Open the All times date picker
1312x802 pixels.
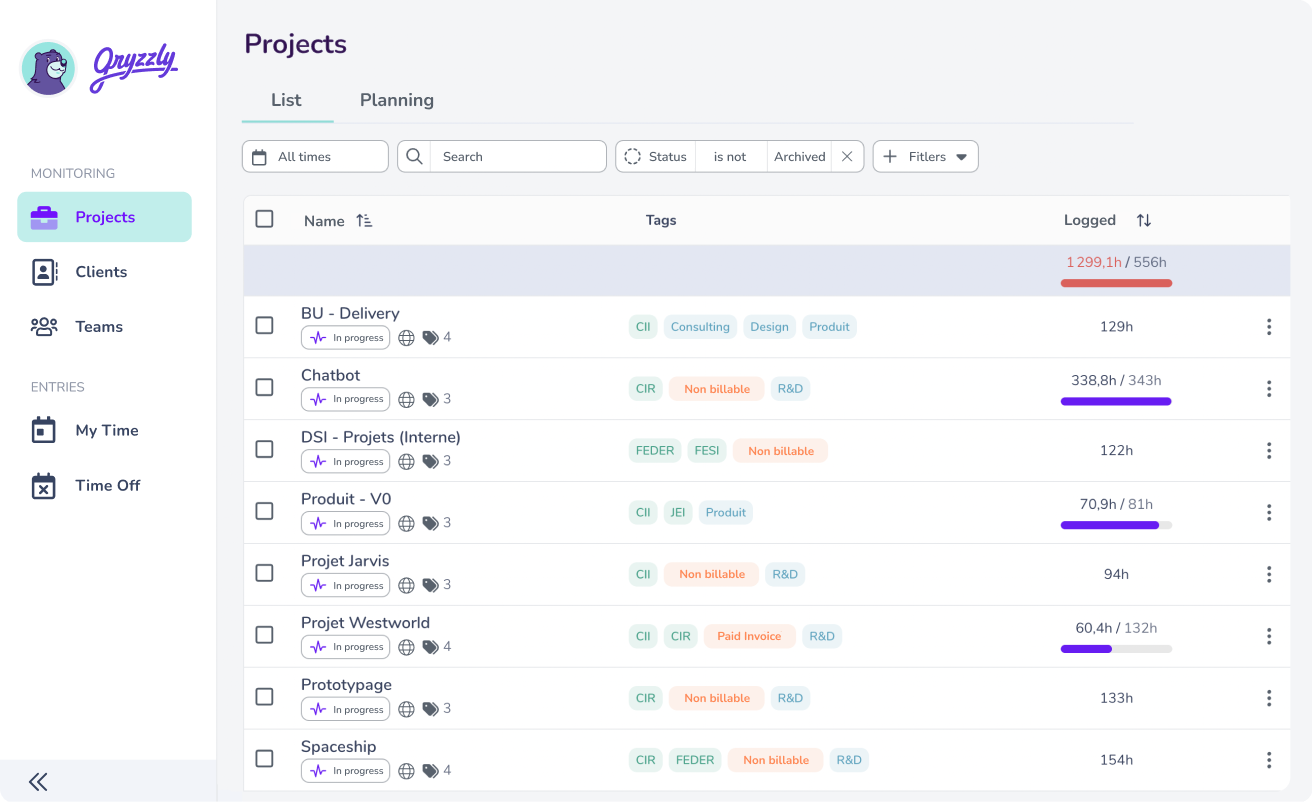(x=315, y=157)
